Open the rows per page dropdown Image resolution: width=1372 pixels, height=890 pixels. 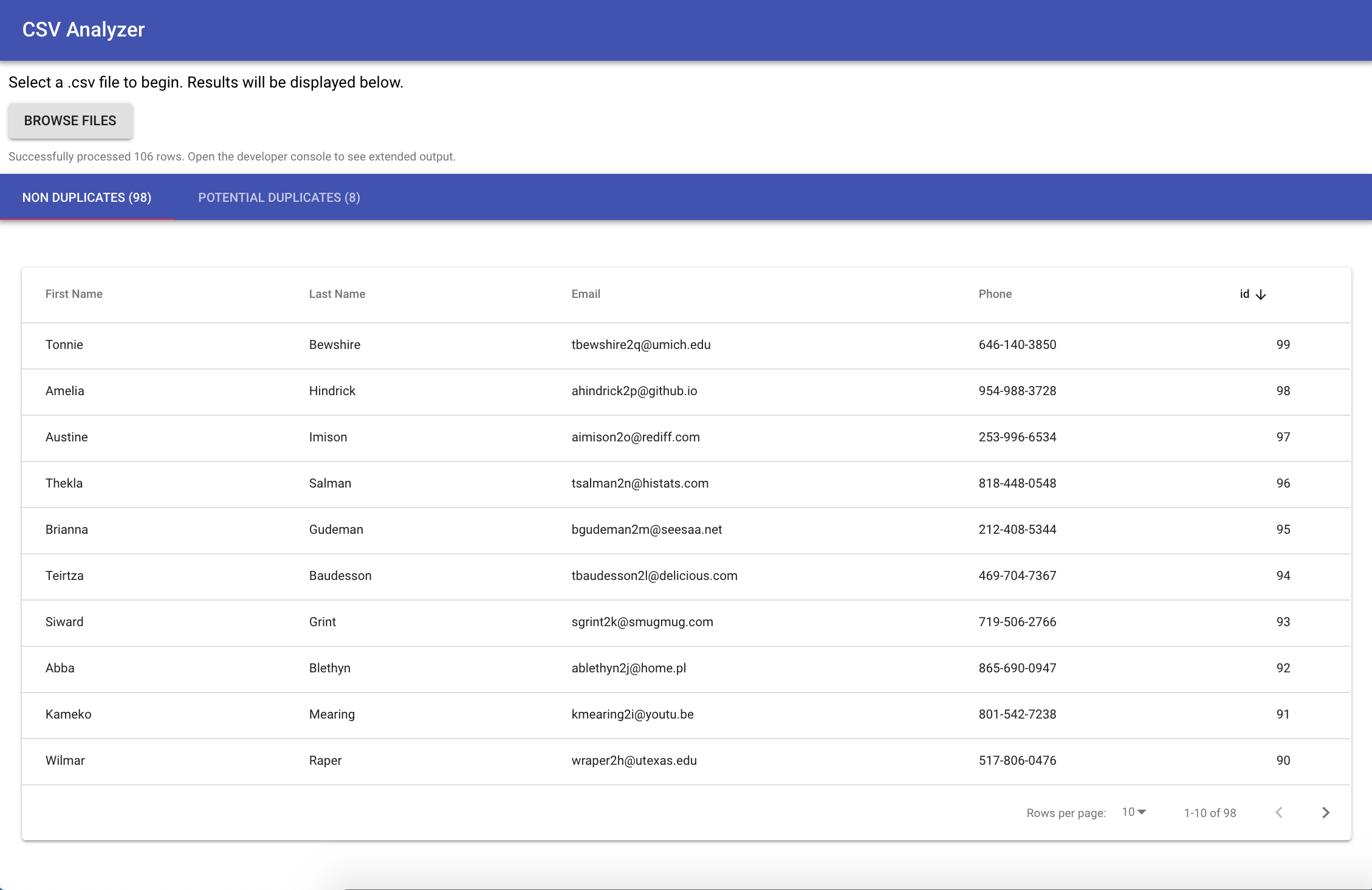pos(1134,812)
